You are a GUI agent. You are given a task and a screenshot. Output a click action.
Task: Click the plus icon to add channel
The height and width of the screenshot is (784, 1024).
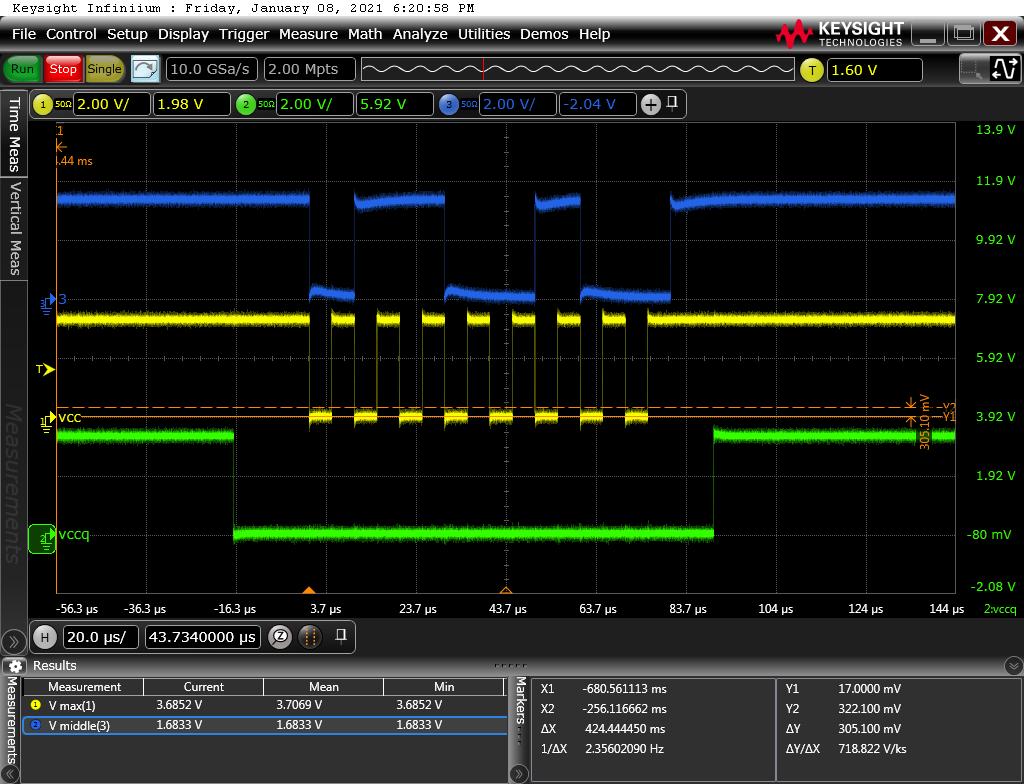650,105
